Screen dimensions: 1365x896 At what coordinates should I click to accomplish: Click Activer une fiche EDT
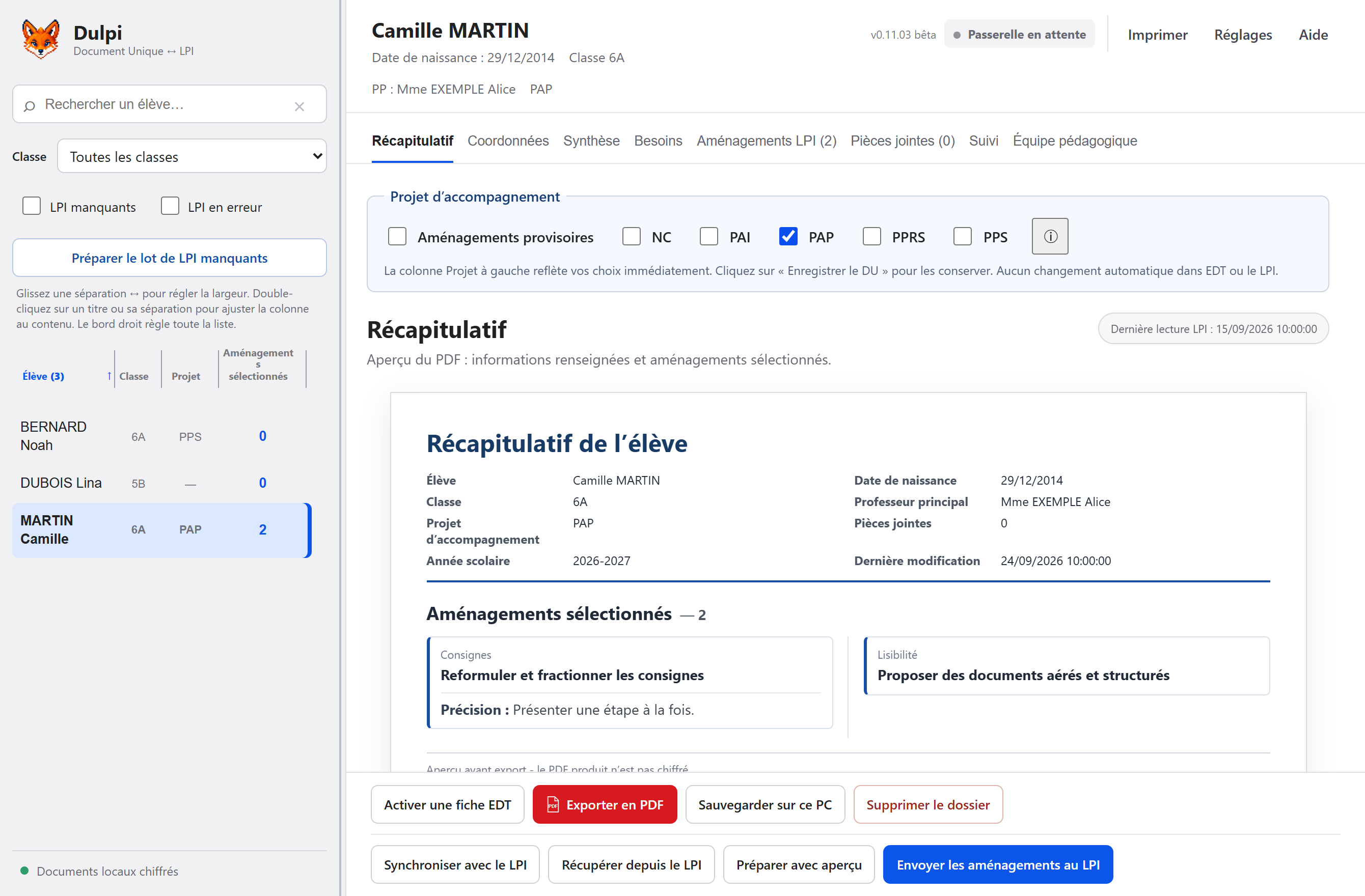coord(447,805)
